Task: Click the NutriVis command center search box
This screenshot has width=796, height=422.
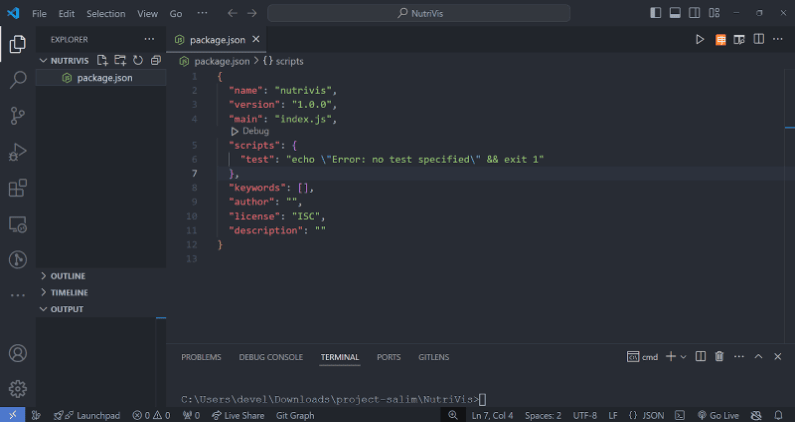Action: (419, 13)
